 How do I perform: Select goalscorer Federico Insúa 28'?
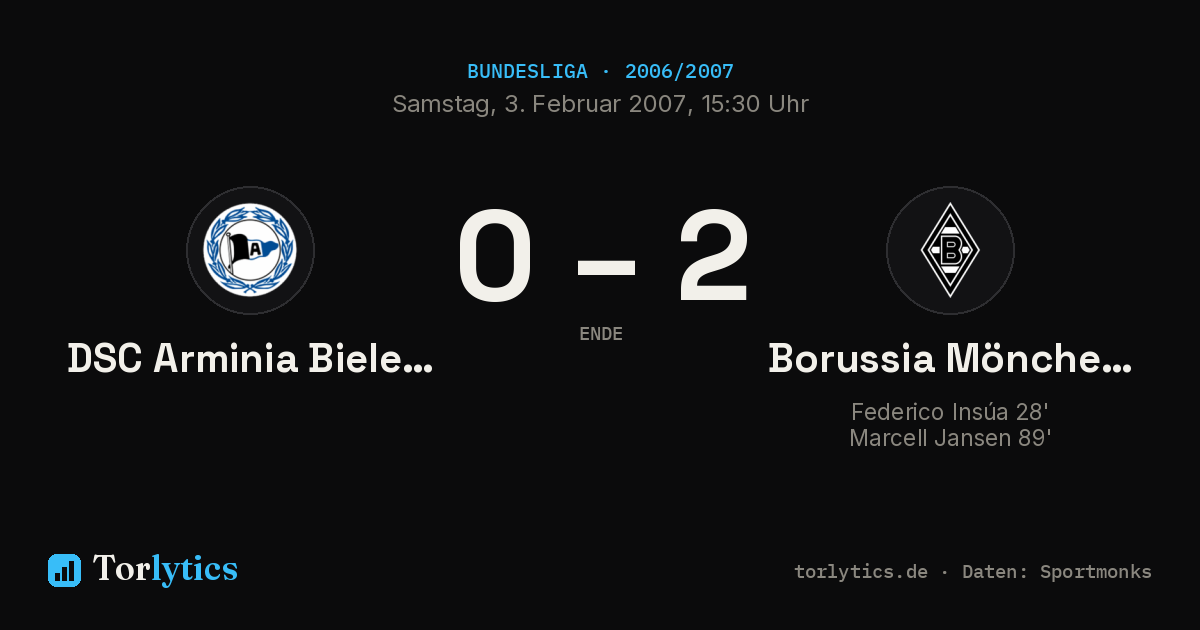(950, 412)
